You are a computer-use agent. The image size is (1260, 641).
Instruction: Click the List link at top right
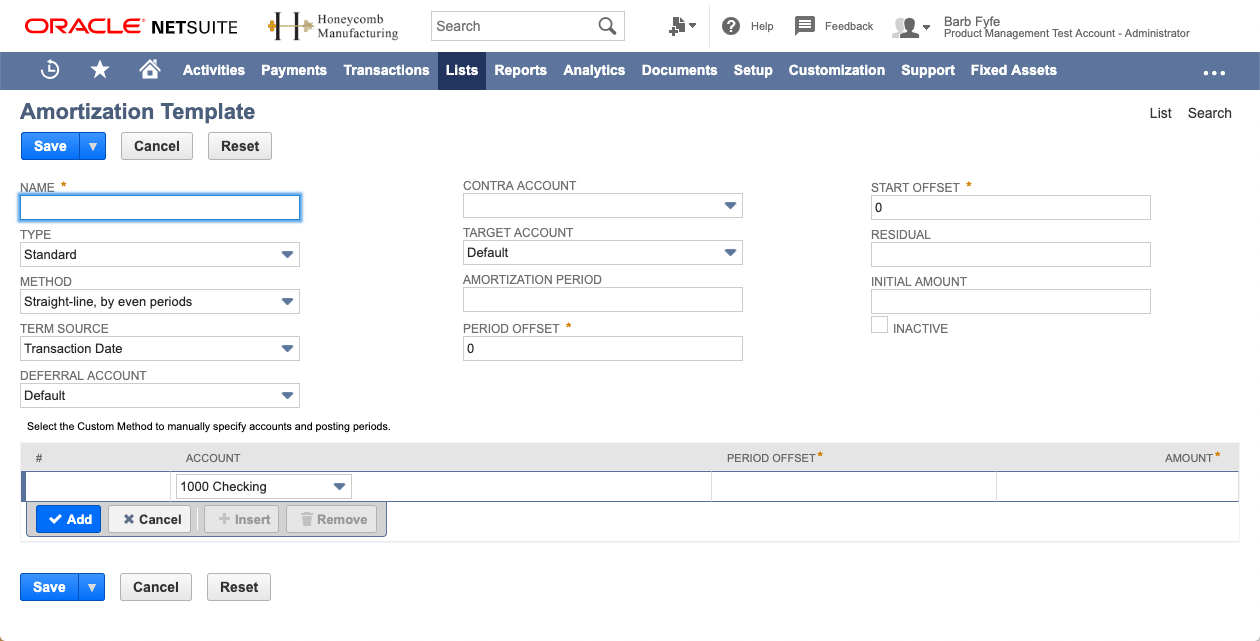pos(1160,113)
